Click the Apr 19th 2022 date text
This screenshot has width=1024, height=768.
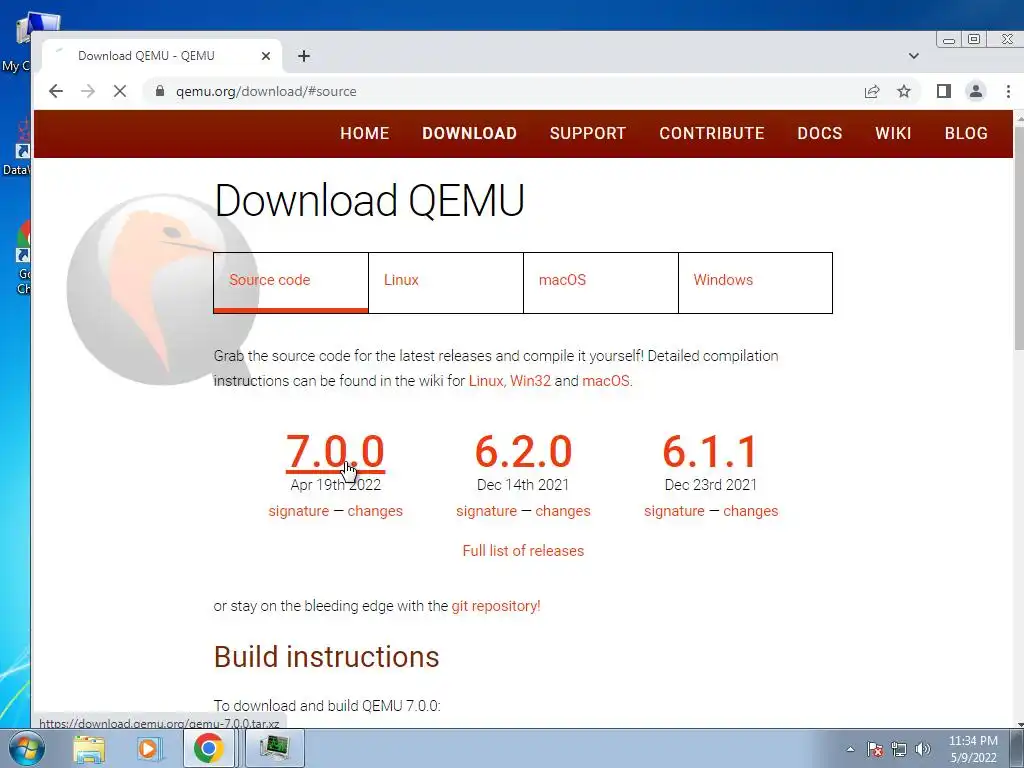pyautogui.click(x=336, y=485)
